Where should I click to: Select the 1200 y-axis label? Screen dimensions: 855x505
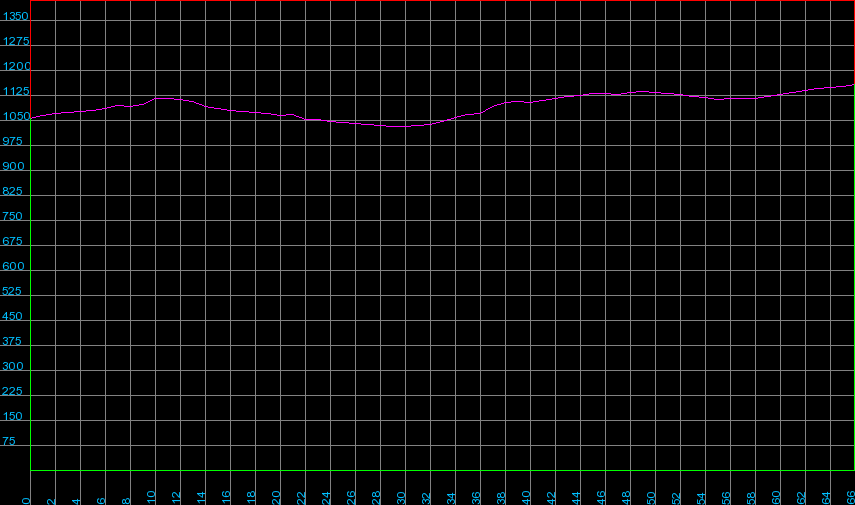coord(17,67)
